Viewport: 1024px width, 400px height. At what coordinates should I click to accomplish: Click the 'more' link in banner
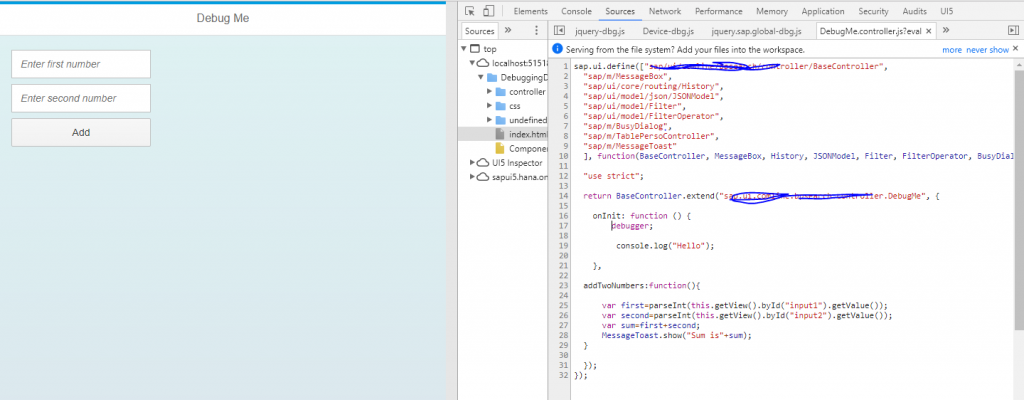[x=952, y=50]
